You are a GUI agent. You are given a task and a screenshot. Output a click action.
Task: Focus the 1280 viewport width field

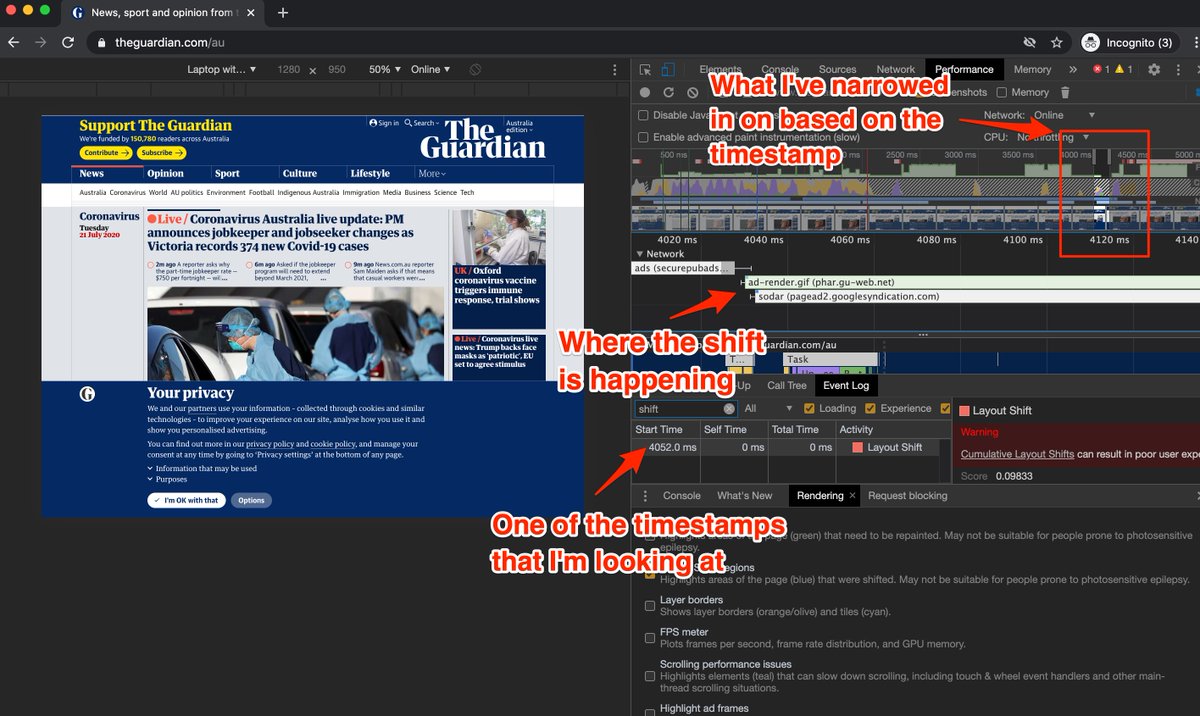pos(288,70)
